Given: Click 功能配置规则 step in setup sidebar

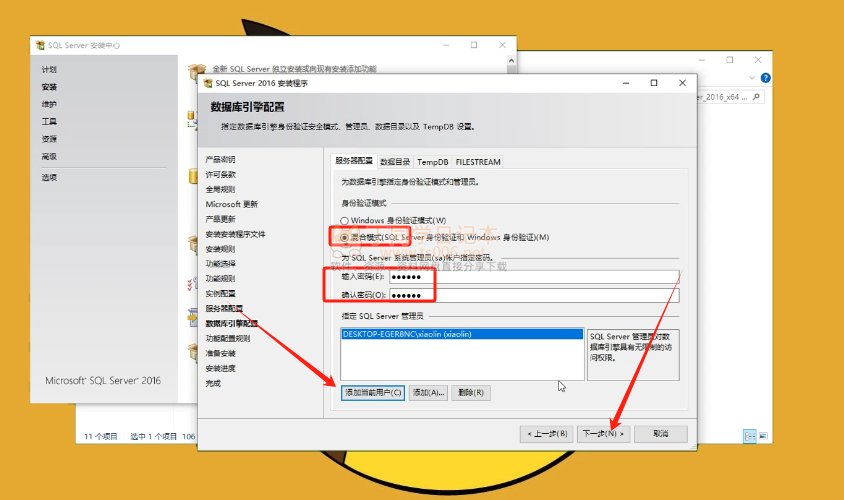Looking at the screenshot, I should [x=228, y=338].
